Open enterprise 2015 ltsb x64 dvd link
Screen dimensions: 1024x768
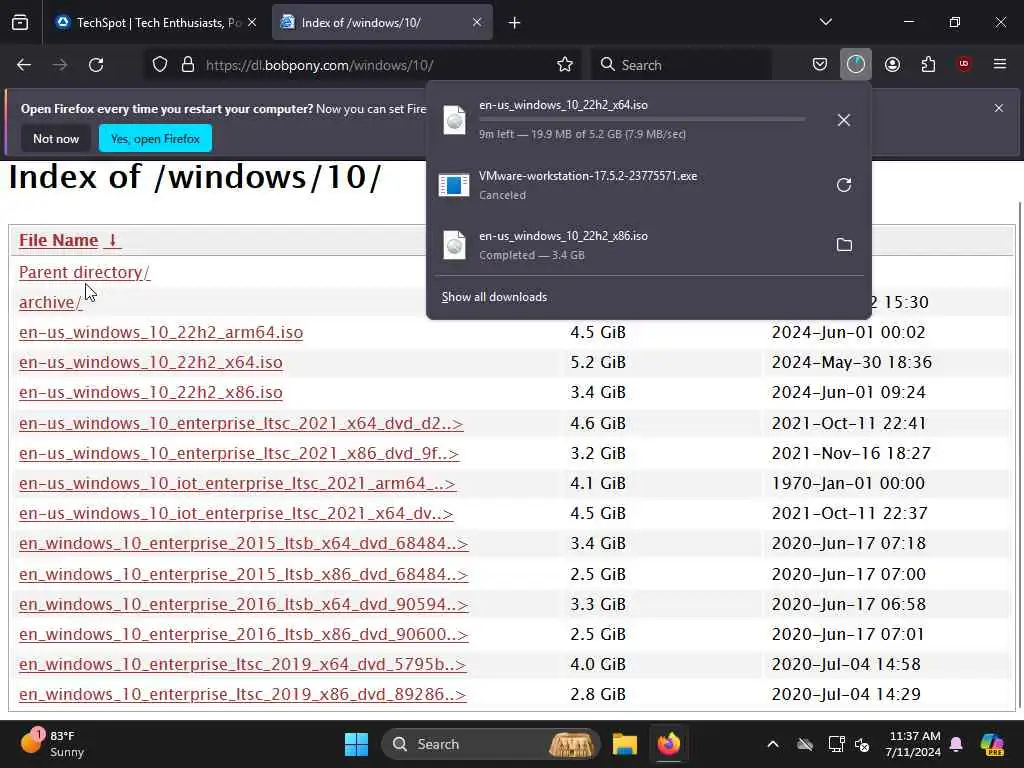coord(244,543)
